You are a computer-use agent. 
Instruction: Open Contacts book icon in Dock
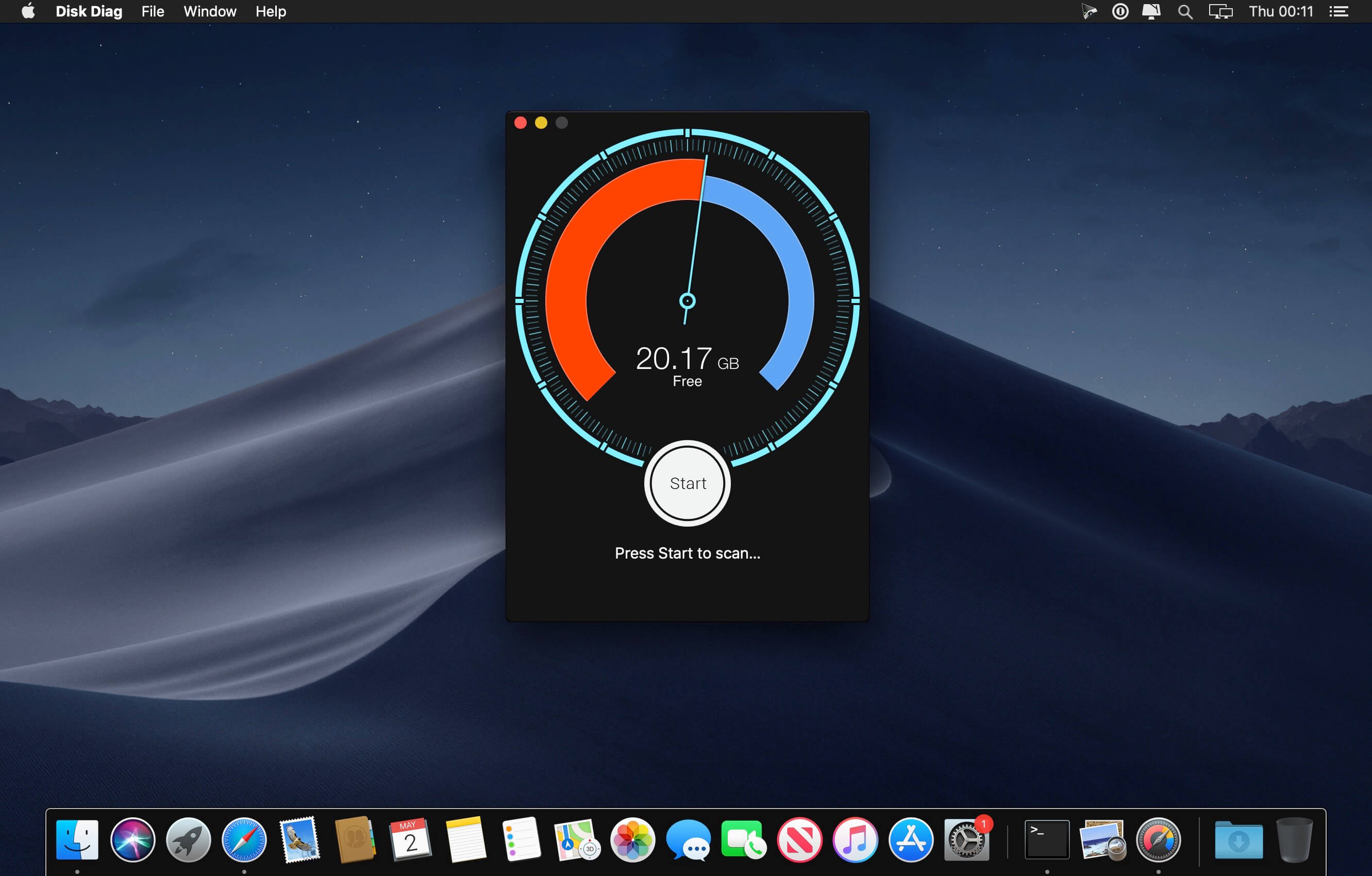[x=355, y=839]
